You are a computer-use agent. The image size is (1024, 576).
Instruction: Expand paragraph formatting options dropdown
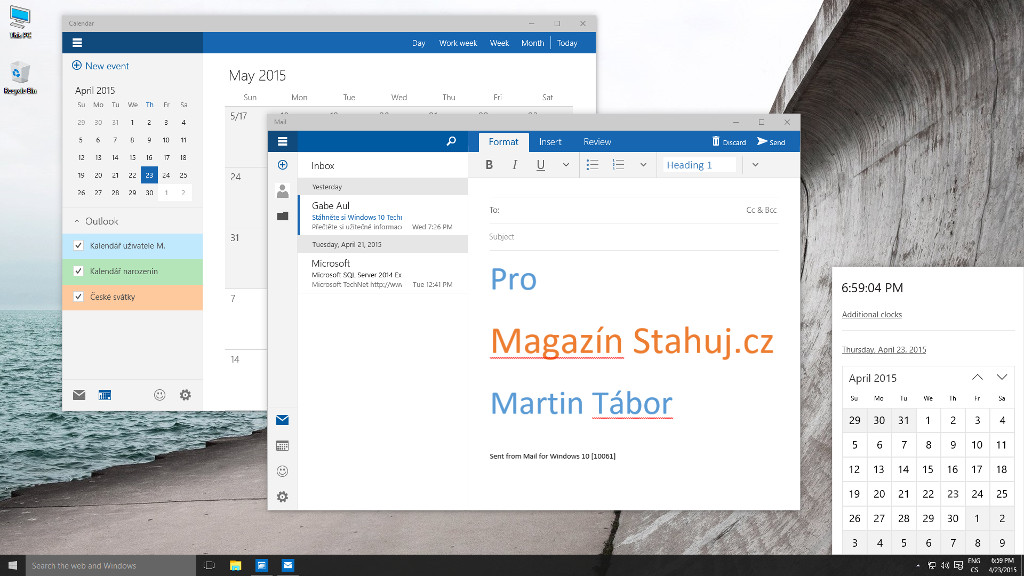[643, 165]
